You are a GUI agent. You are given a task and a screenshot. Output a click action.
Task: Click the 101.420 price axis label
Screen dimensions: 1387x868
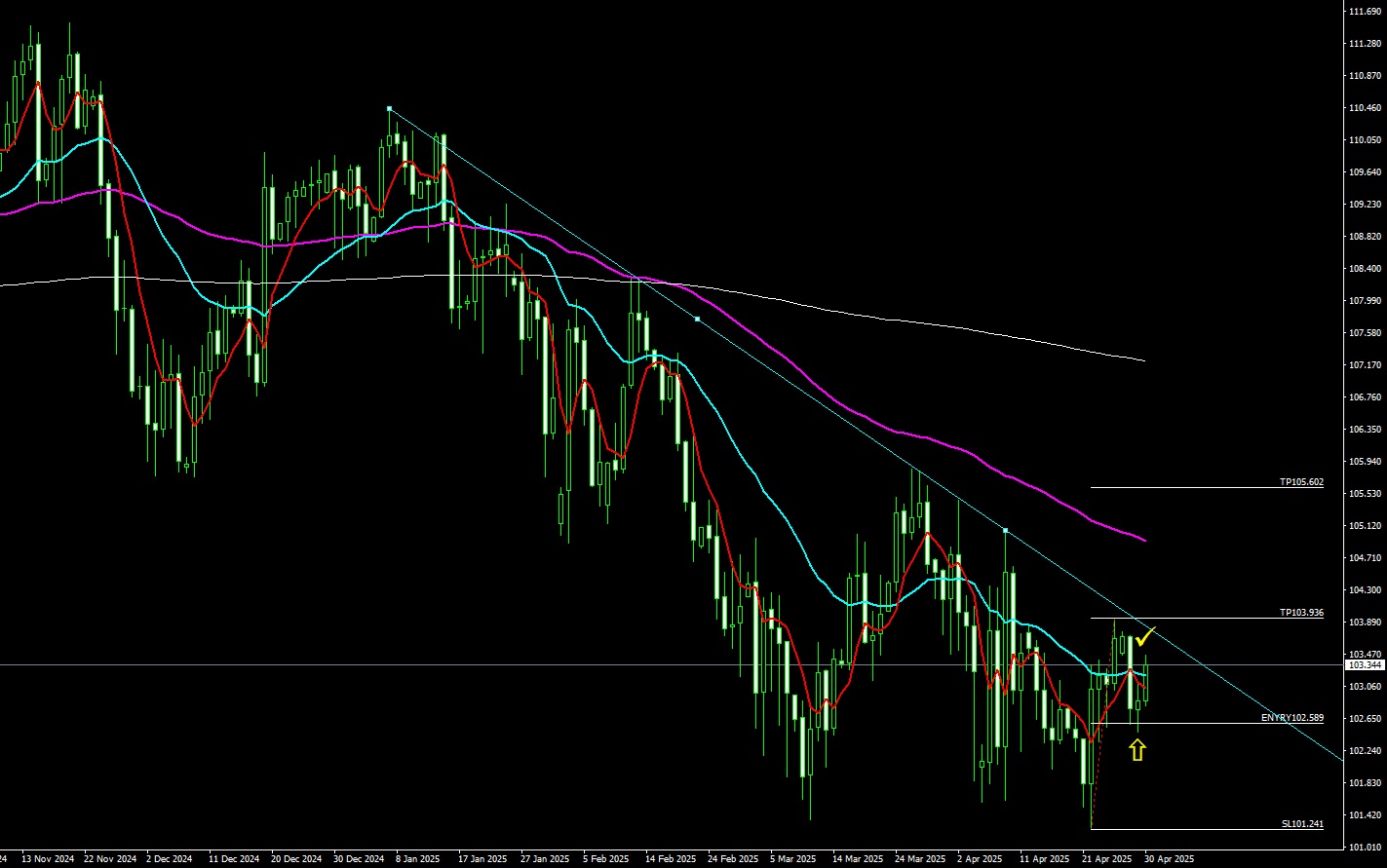pos(1366,815)
